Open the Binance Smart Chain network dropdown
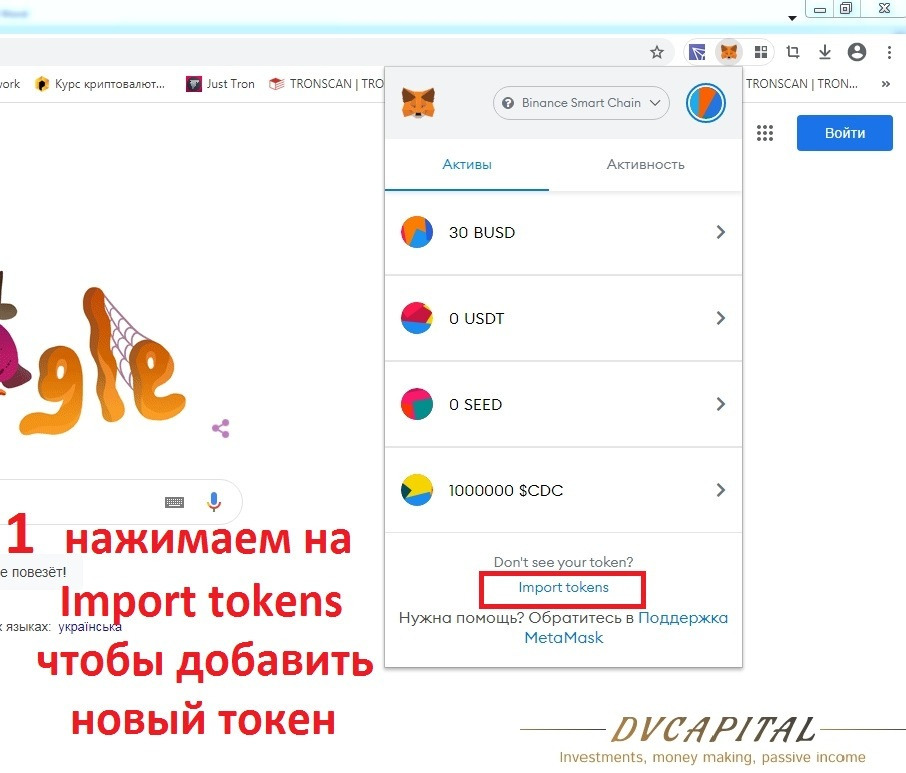This screenshot has width=906, height=773. (x=581, y=103)
